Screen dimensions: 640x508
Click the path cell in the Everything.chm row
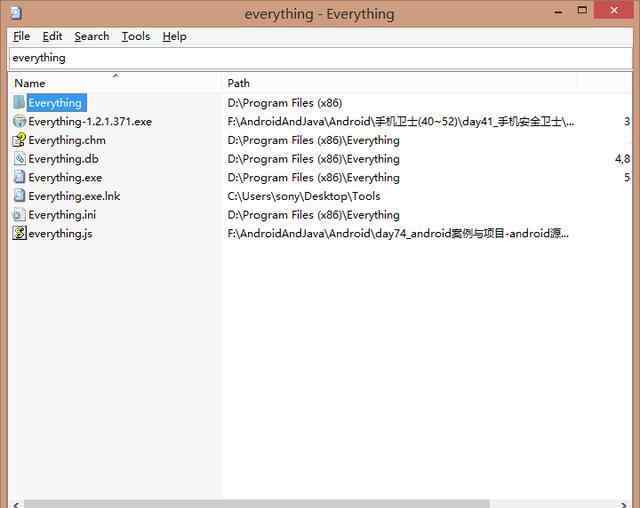pyautogui.click(x=313, y=140)
